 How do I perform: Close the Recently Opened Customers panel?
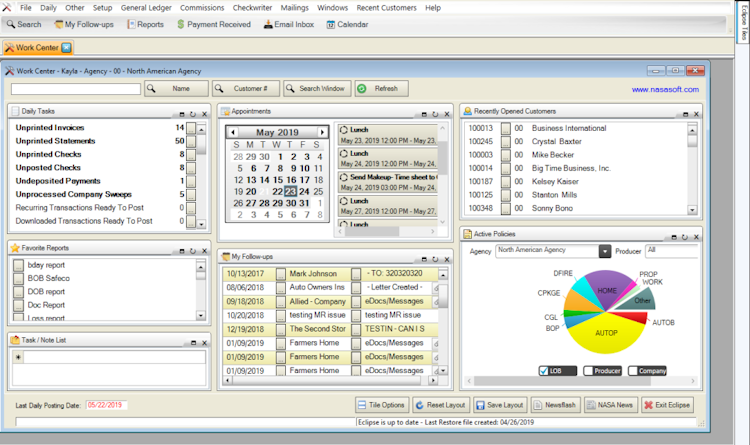(696, 114)
